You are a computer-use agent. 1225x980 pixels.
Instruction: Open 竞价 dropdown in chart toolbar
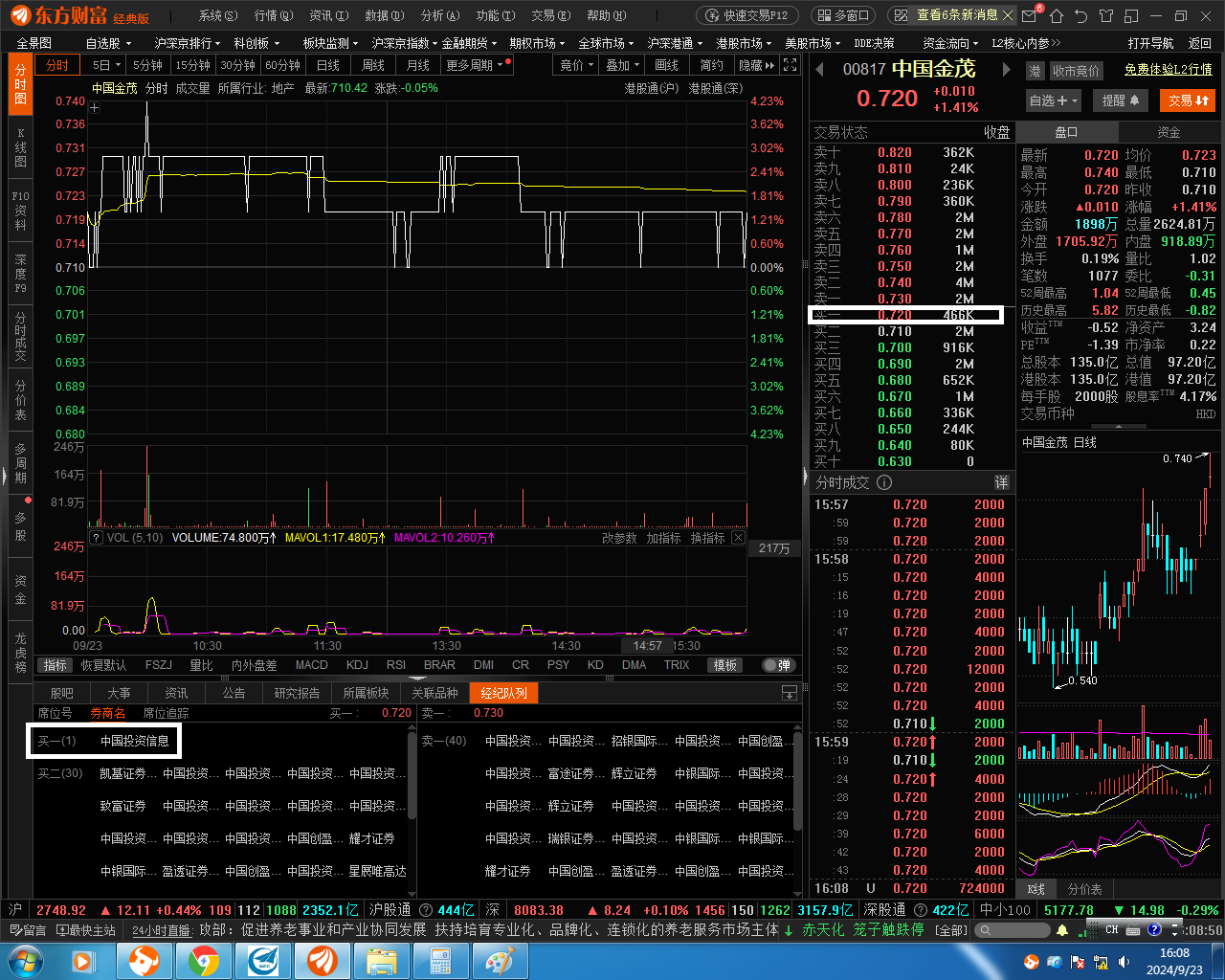tap(577, 65)
